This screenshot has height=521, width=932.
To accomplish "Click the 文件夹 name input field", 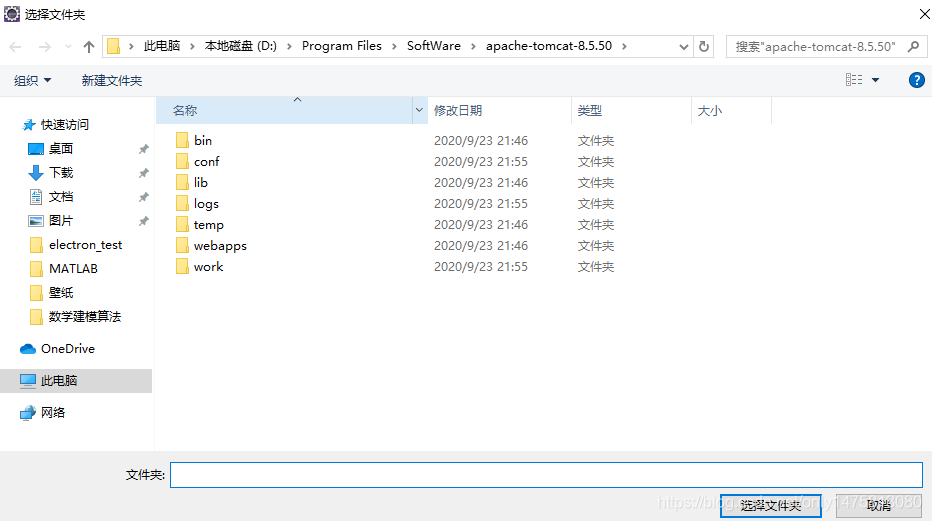I will point(546,475).
